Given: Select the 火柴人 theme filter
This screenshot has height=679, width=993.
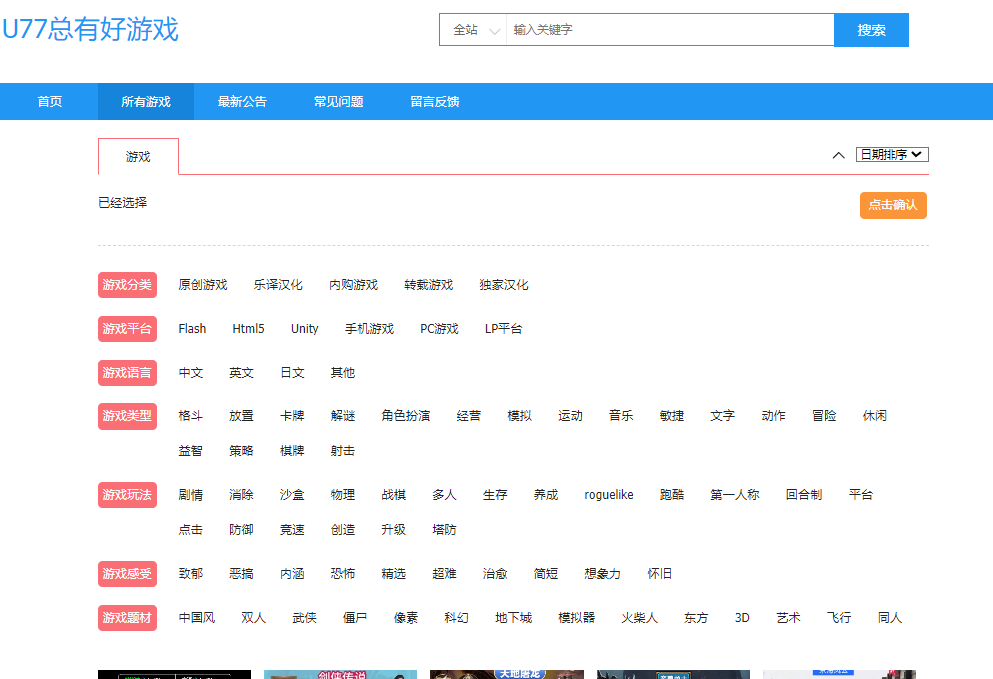Looking at the screenshot, I should (x=639, y=618).
